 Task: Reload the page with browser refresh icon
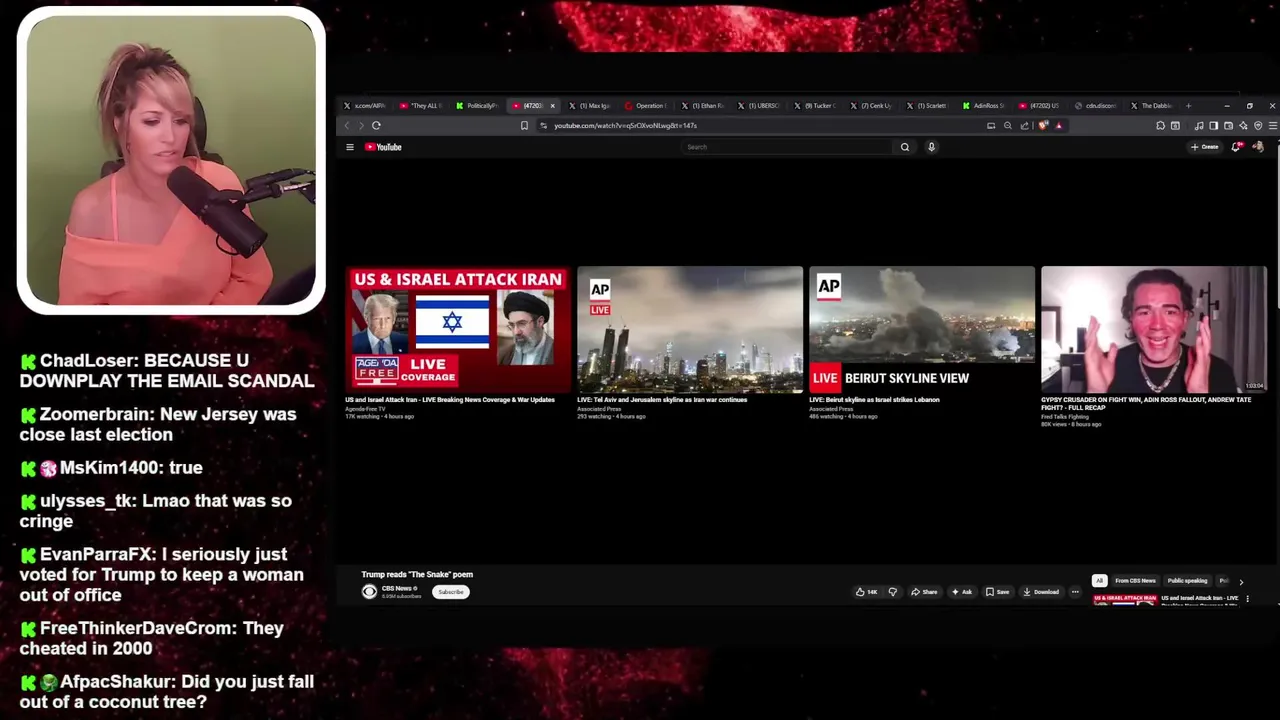pos(376,125)
